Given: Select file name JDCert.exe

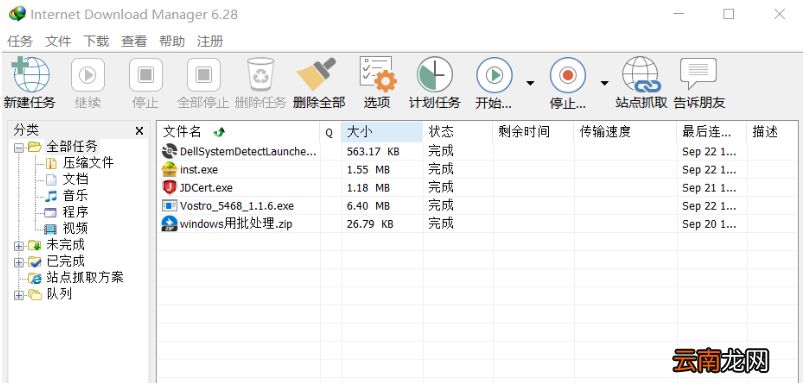Looking at the screenshot, I should point(206,188).
